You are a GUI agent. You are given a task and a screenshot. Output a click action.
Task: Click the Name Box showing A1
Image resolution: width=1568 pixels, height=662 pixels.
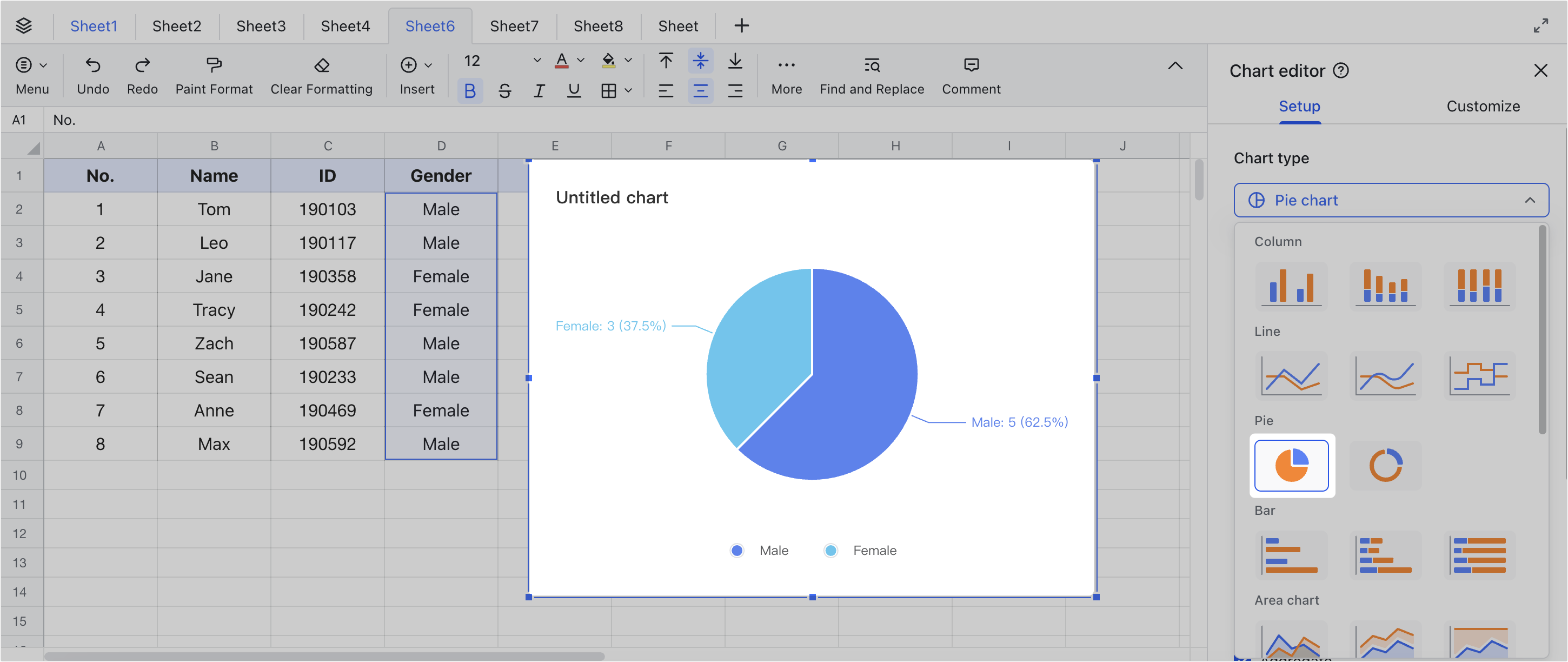[20, 120]
